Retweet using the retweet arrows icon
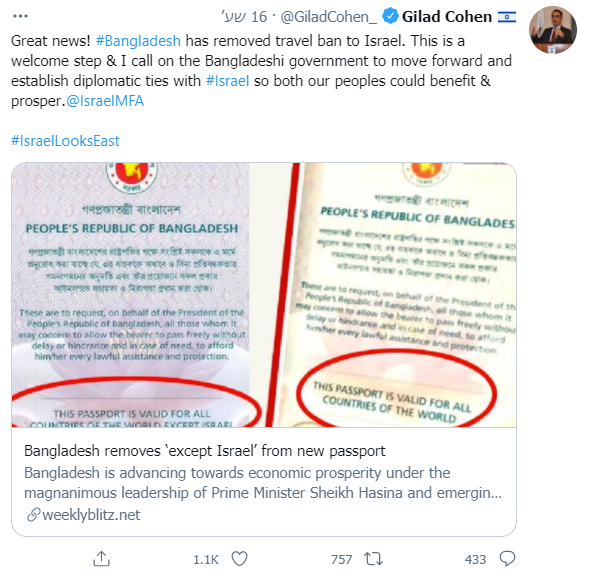The height and width of the screenshot is (578, 592). (373, 559)
